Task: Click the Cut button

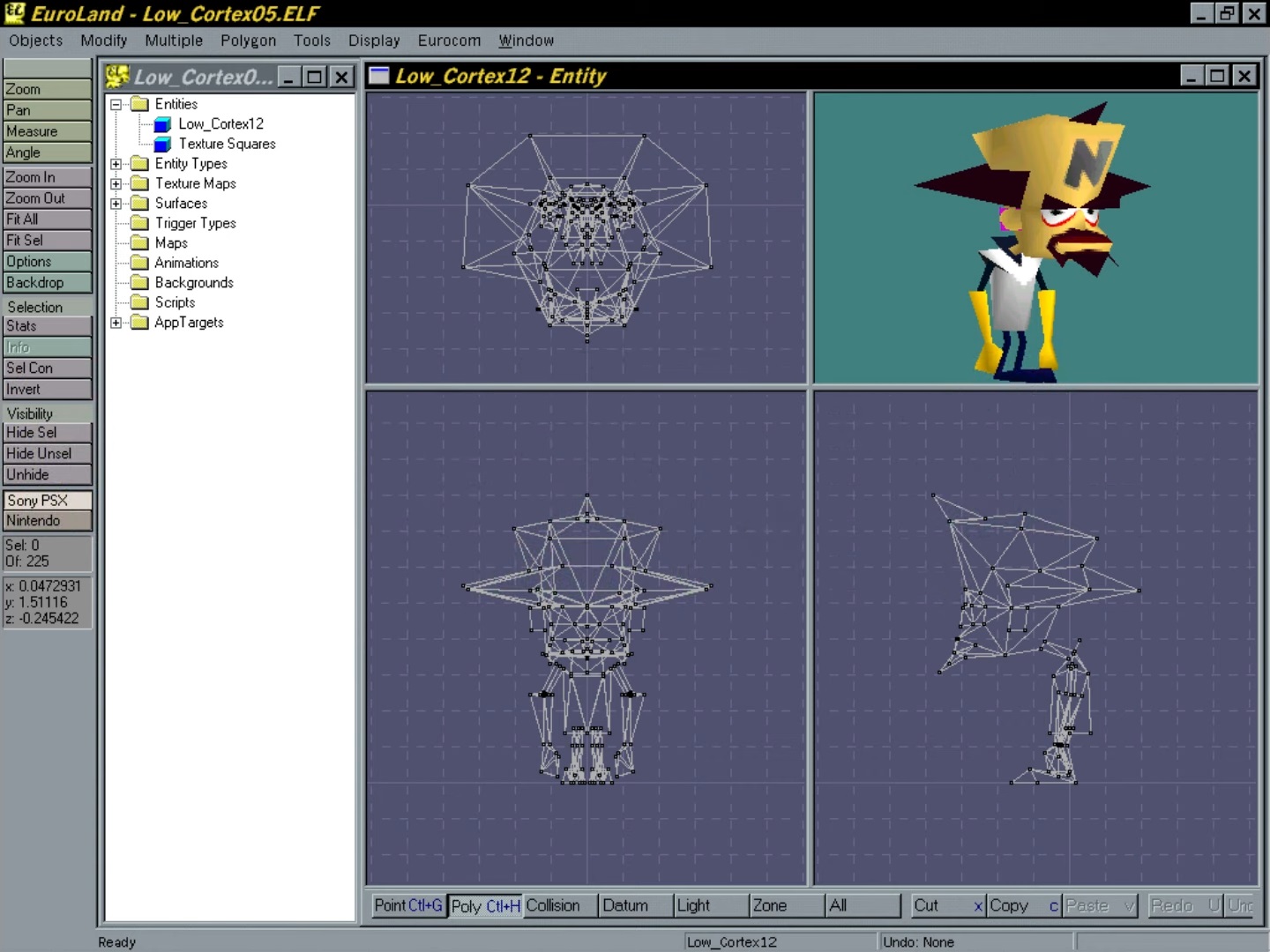Action: tap(948, 905)
